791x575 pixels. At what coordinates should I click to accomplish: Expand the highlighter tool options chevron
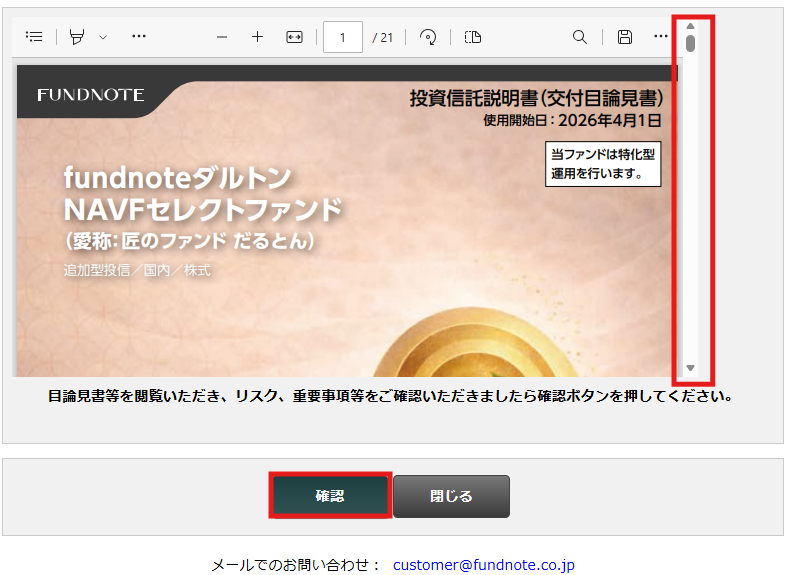pyautogui.click(x=103, y=37)
